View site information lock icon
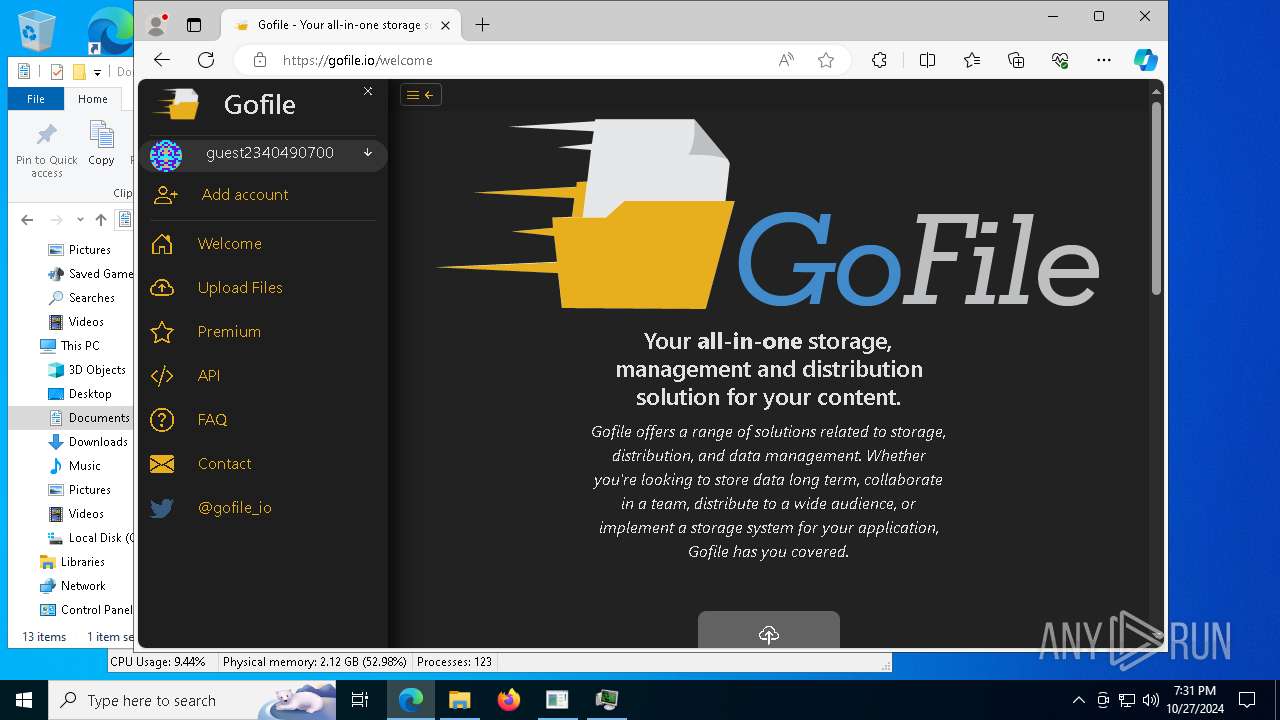1280x720 pixels. click(260, 60)
